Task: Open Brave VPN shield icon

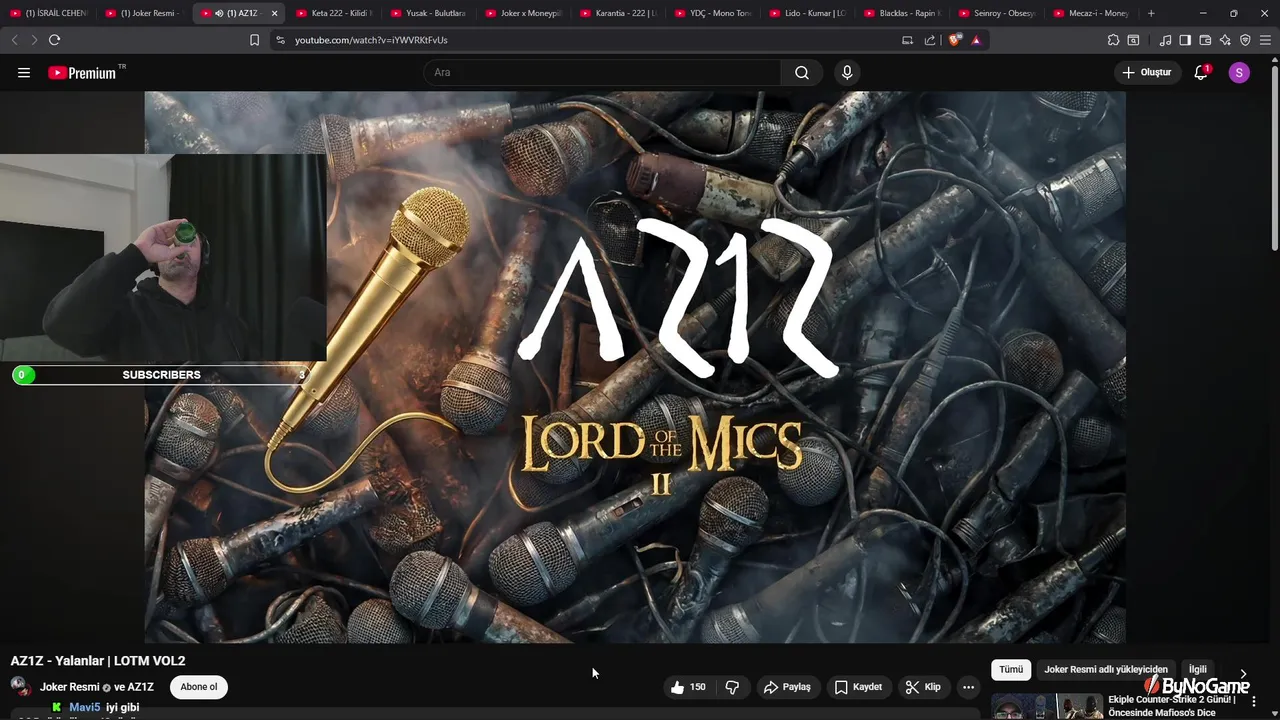Action: coord(1245,40)
